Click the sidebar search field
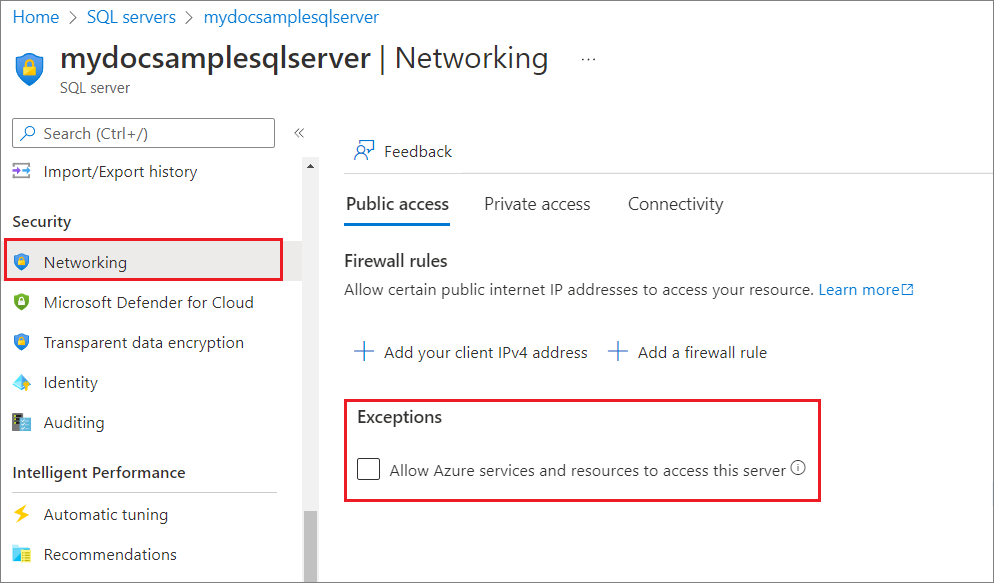This screenshot has height=584, width=996. click(x=143, y=132)
